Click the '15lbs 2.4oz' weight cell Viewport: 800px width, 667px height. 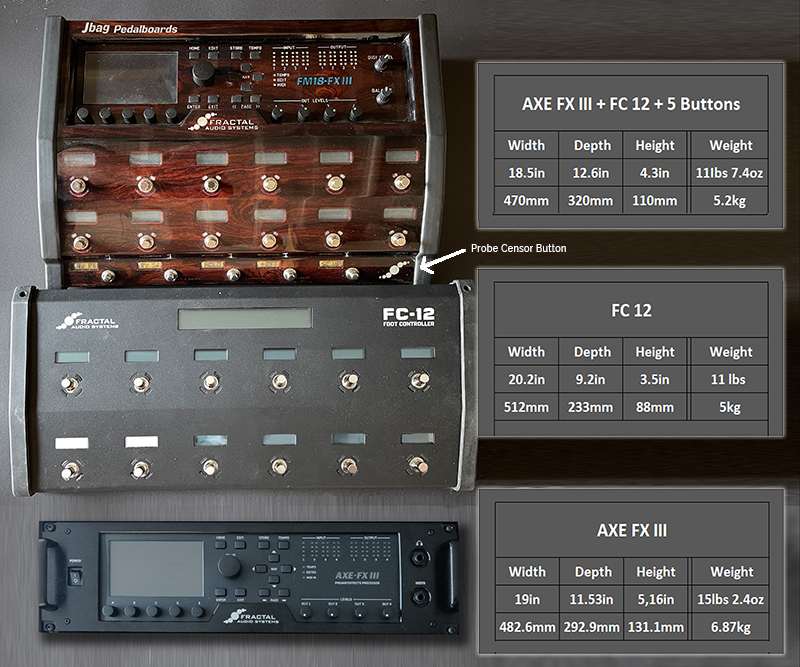pyautogui.click(x=731, y=599)
